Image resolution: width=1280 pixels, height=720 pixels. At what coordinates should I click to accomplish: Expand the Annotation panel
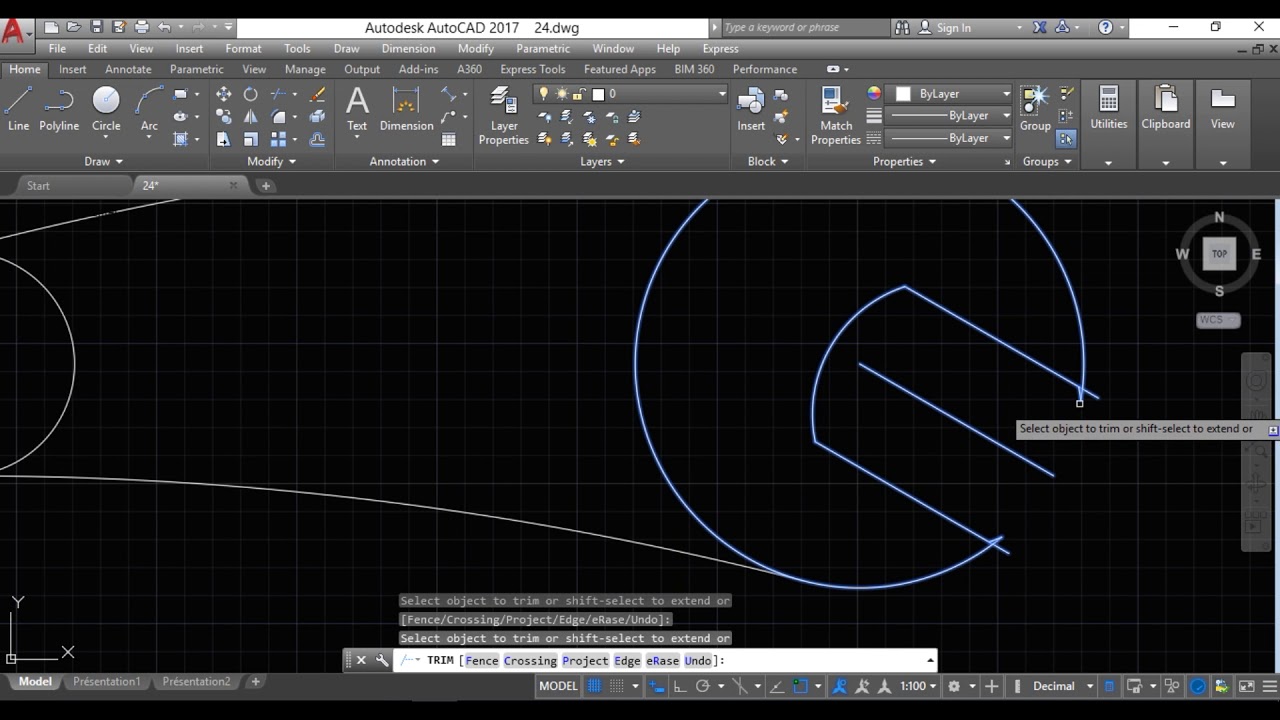point(405,161)
